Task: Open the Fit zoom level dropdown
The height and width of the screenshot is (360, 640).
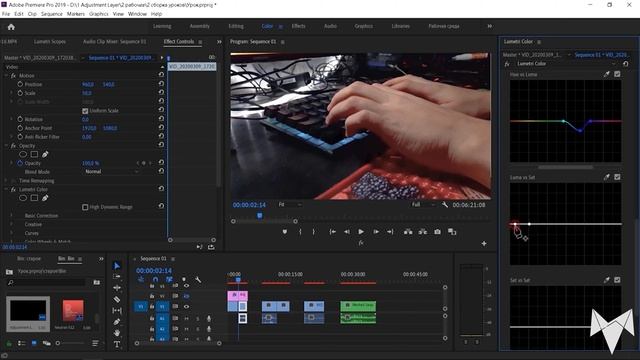Action: point(290,204)
